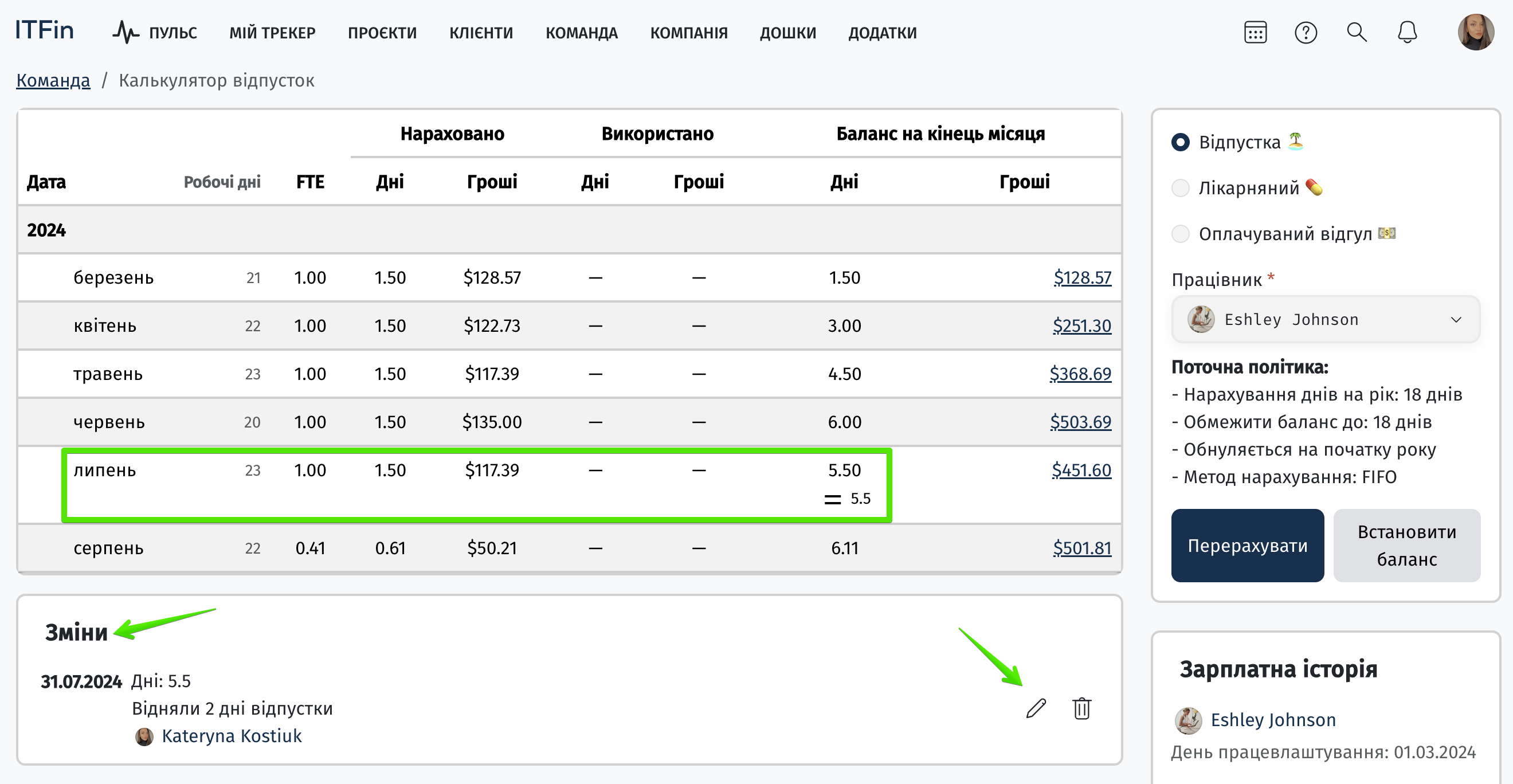Open the $251.30 balance link for квітень
This screenshot has height=784, width=1513.
click(x=1082, y=326)
